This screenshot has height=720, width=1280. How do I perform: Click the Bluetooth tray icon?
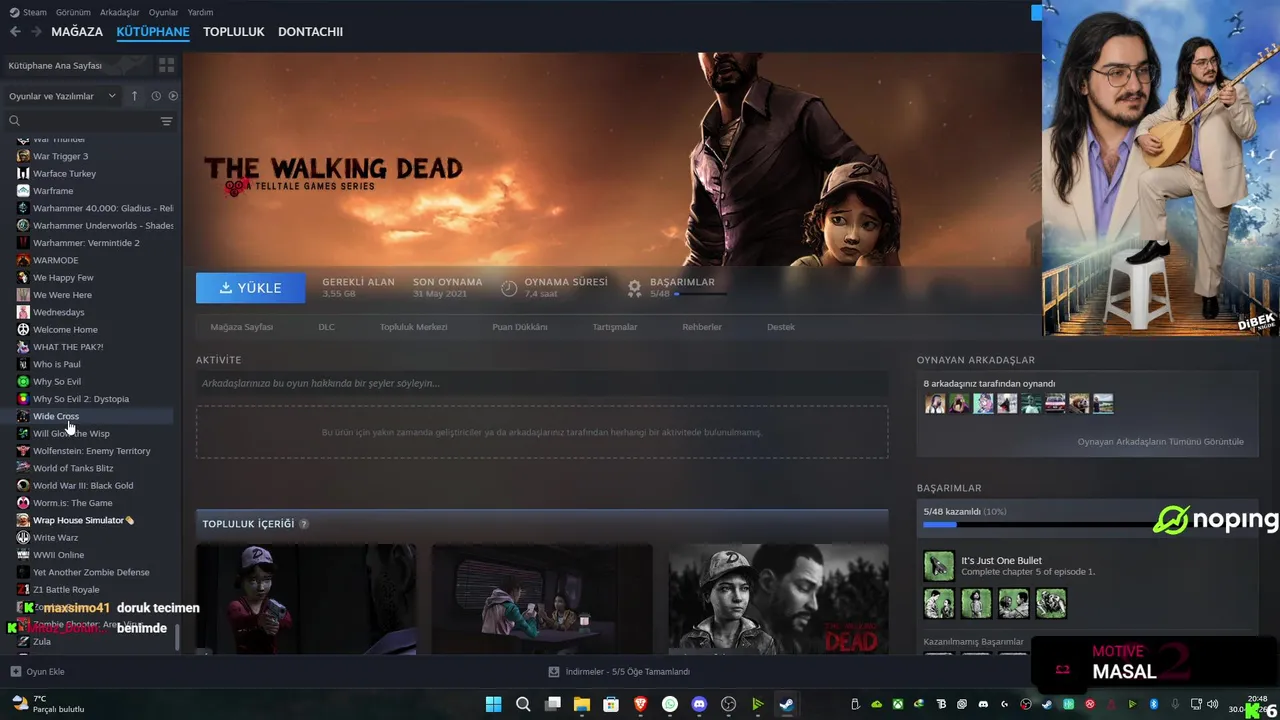(x=1153, y=704)
